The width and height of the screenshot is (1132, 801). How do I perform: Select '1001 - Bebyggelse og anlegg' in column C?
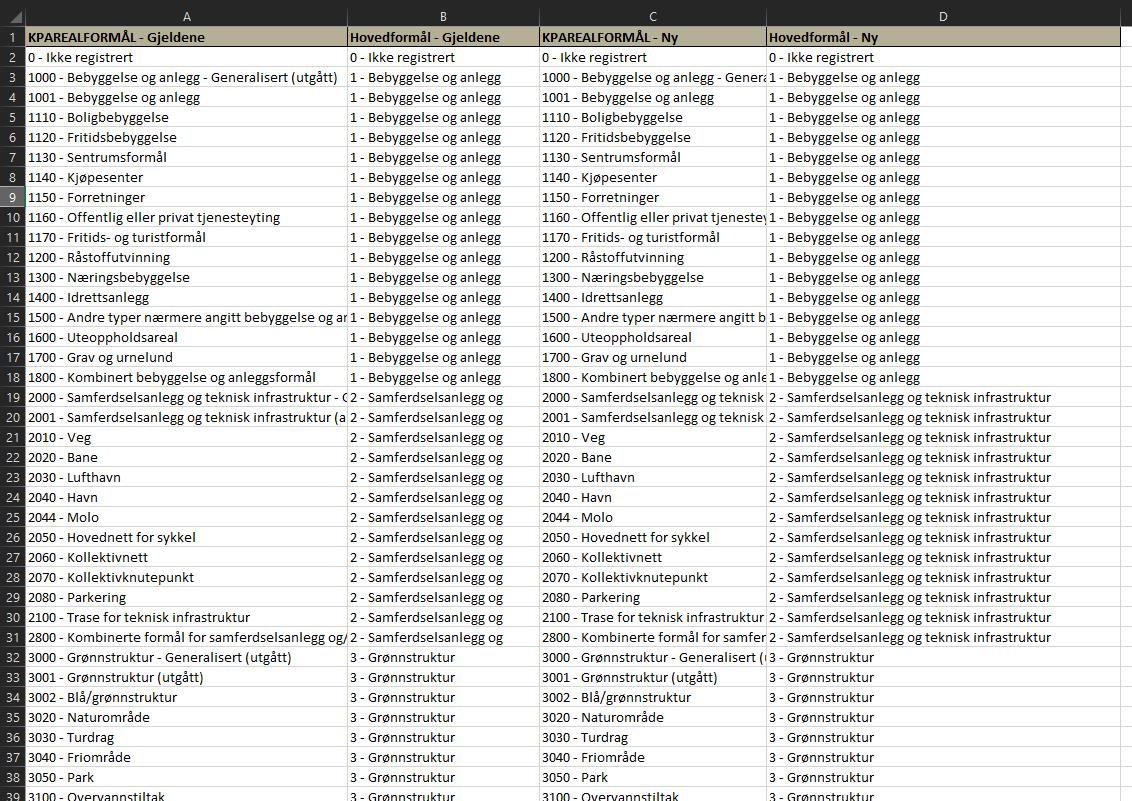click(x=653, y=97)
